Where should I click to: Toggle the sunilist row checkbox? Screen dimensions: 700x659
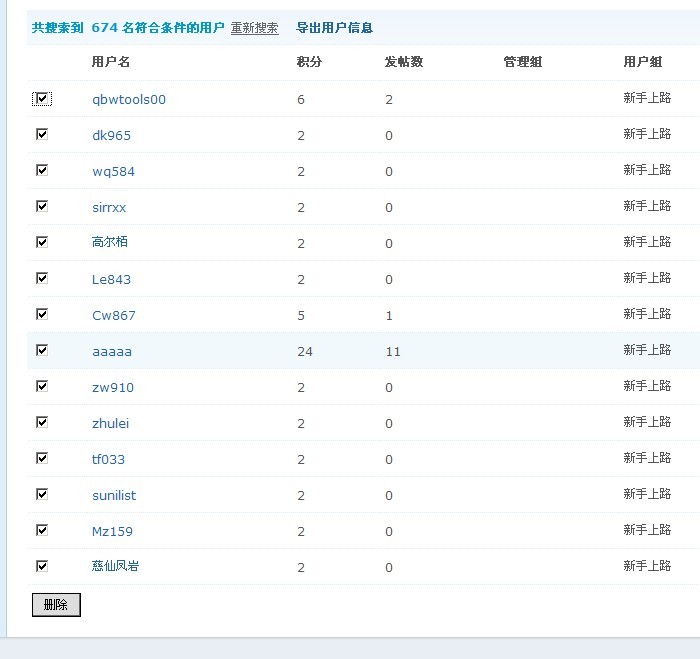[x=42, y=495]
